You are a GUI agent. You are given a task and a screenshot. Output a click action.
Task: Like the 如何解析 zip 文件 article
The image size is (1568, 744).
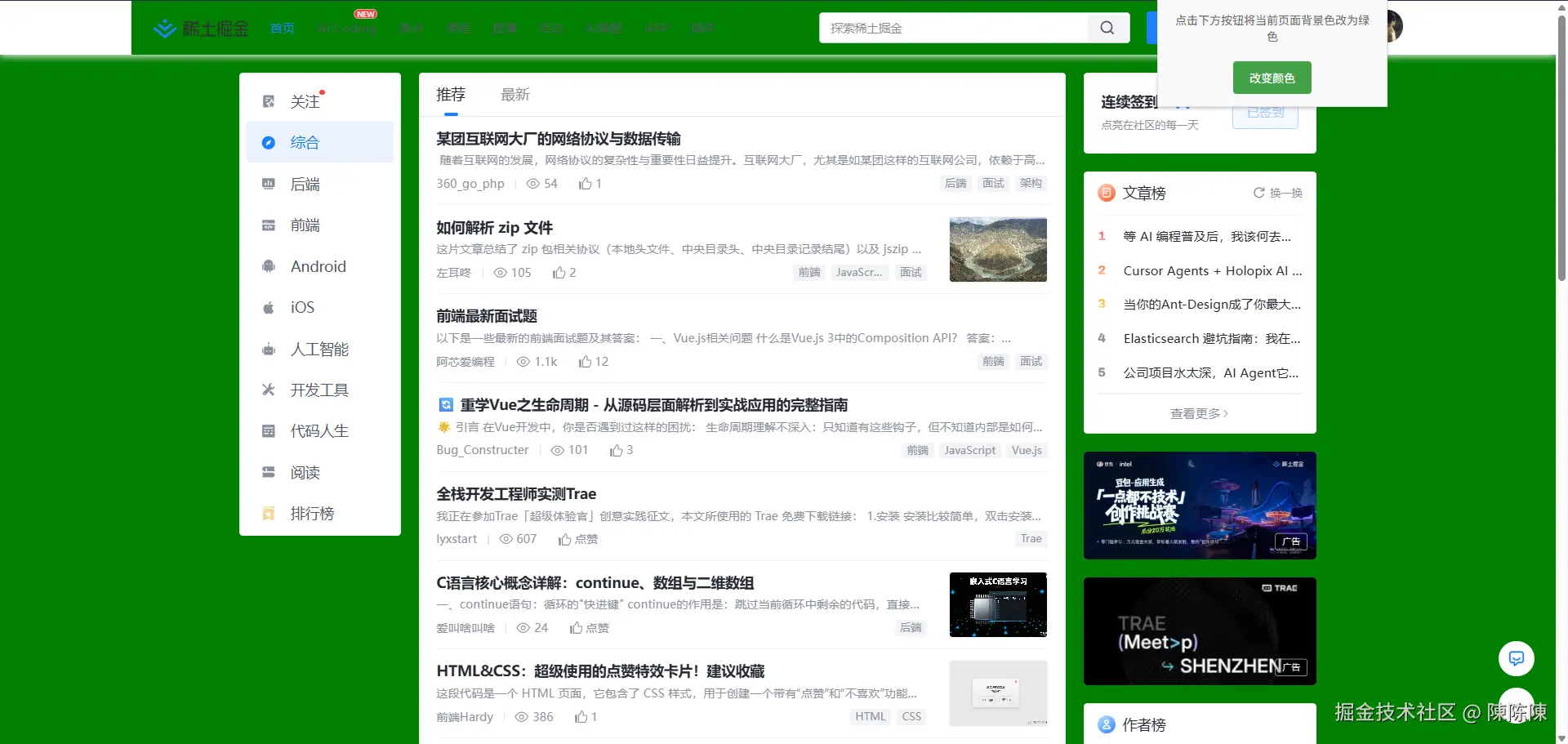tap(559, 273)
